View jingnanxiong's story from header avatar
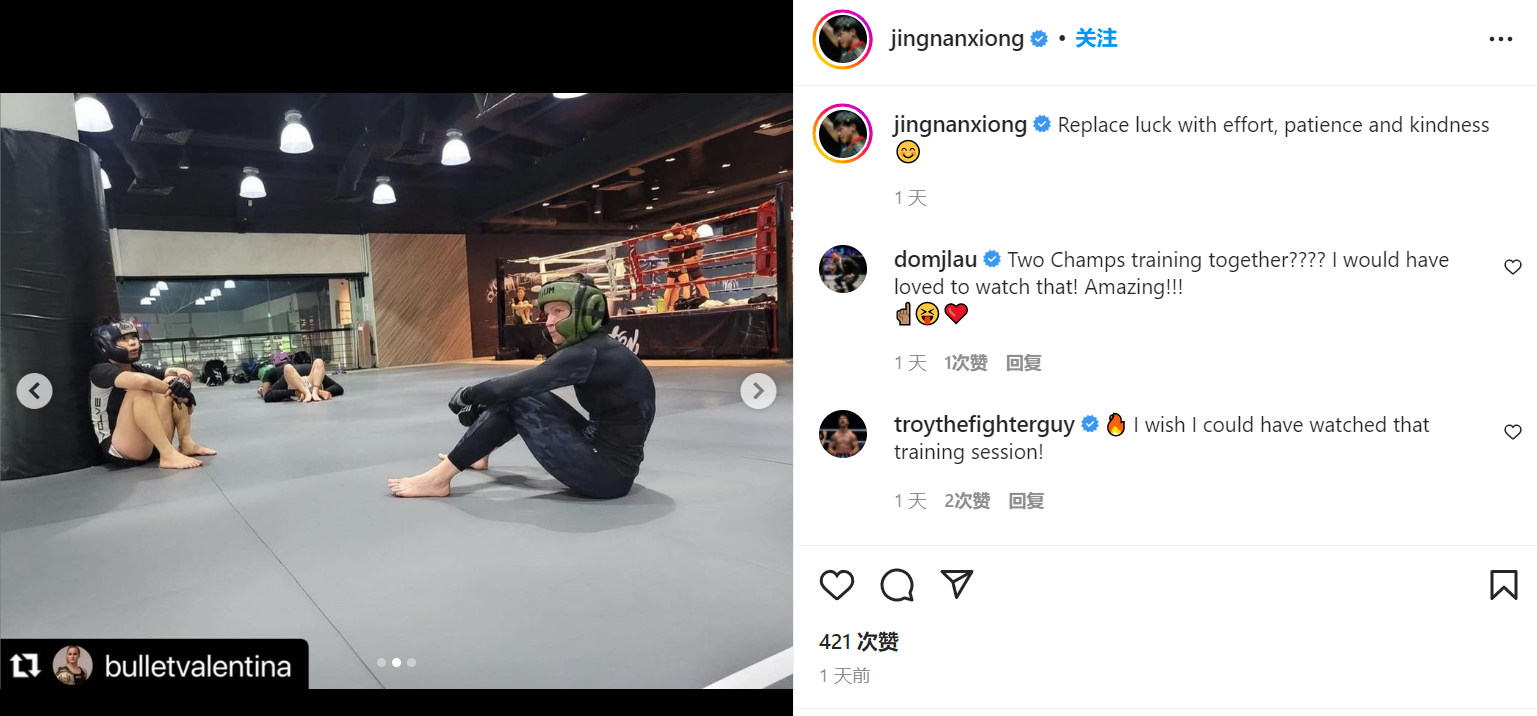The image size is (1537, 716). pos(842,39)
